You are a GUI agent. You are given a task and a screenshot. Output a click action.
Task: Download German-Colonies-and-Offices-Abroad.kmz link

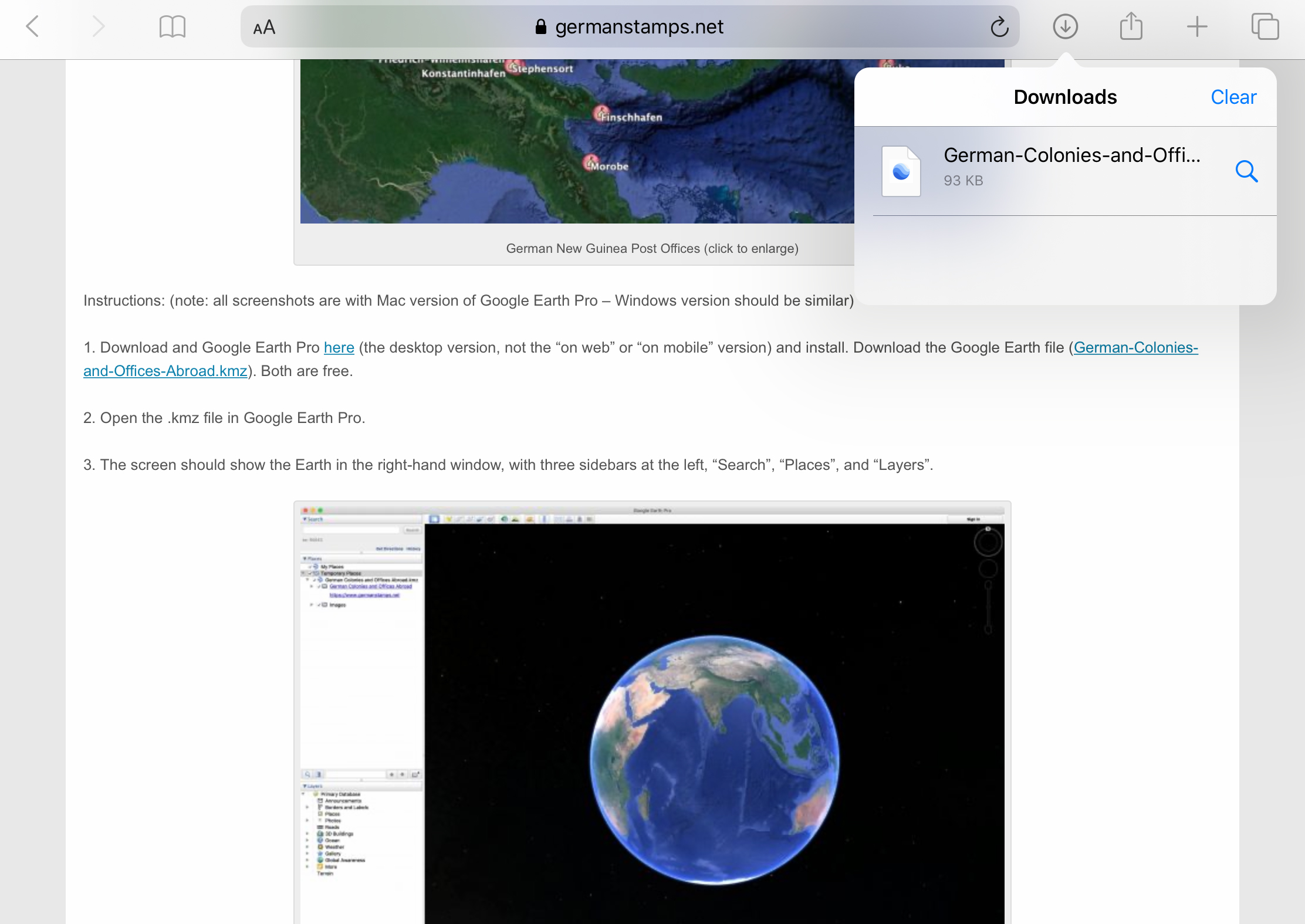(1135, 347)
